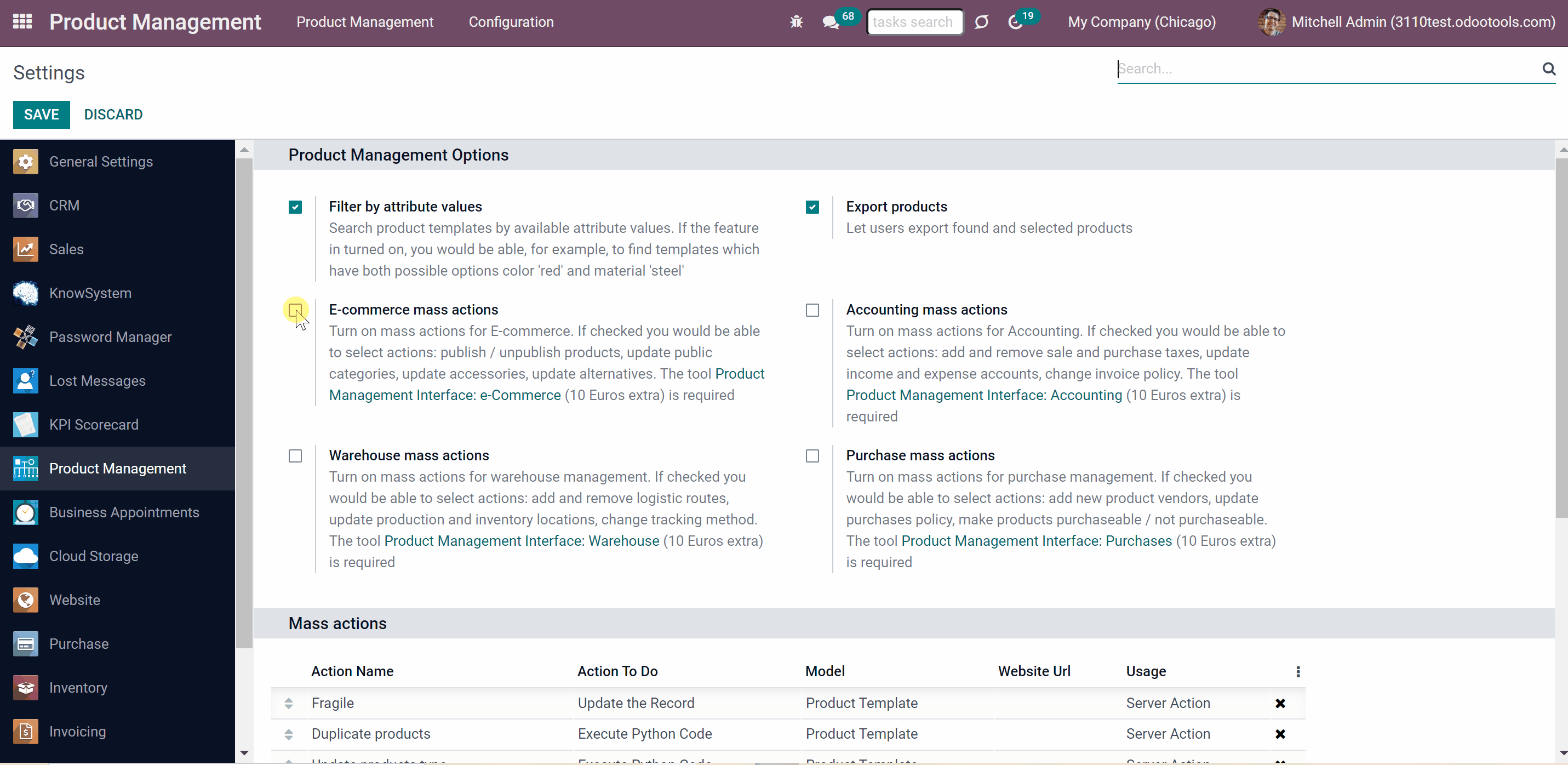Image resolution: width=1568 pixels, height=765 pixels.
Task: Click the drag handle of Duplicate products row
Action: coord(289,734)
